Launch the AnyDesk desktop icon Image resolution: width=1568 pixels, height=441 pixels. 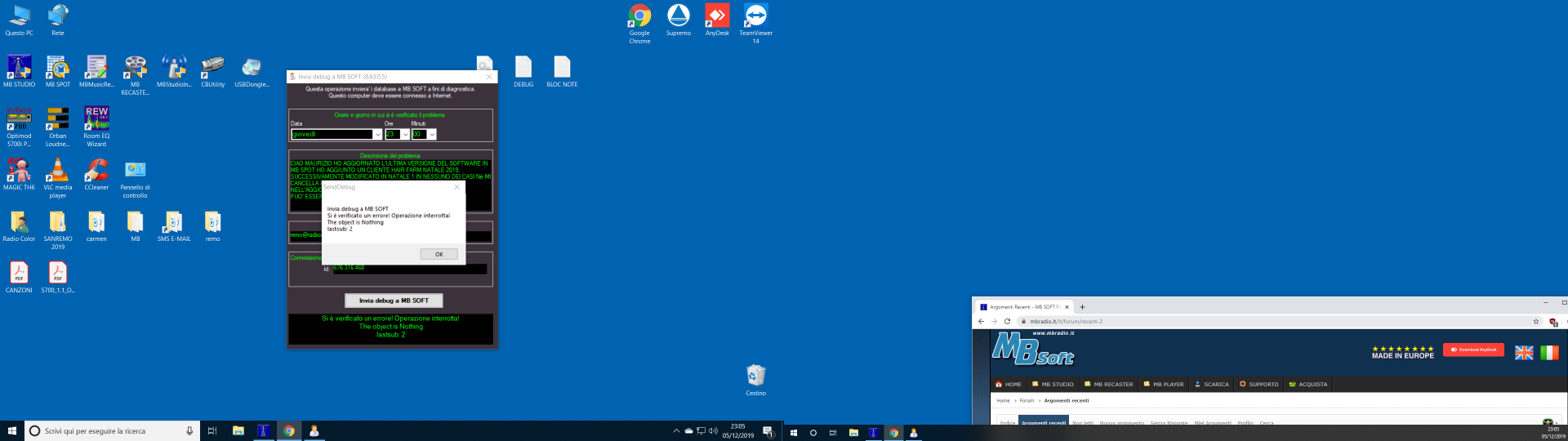[717, 18]
